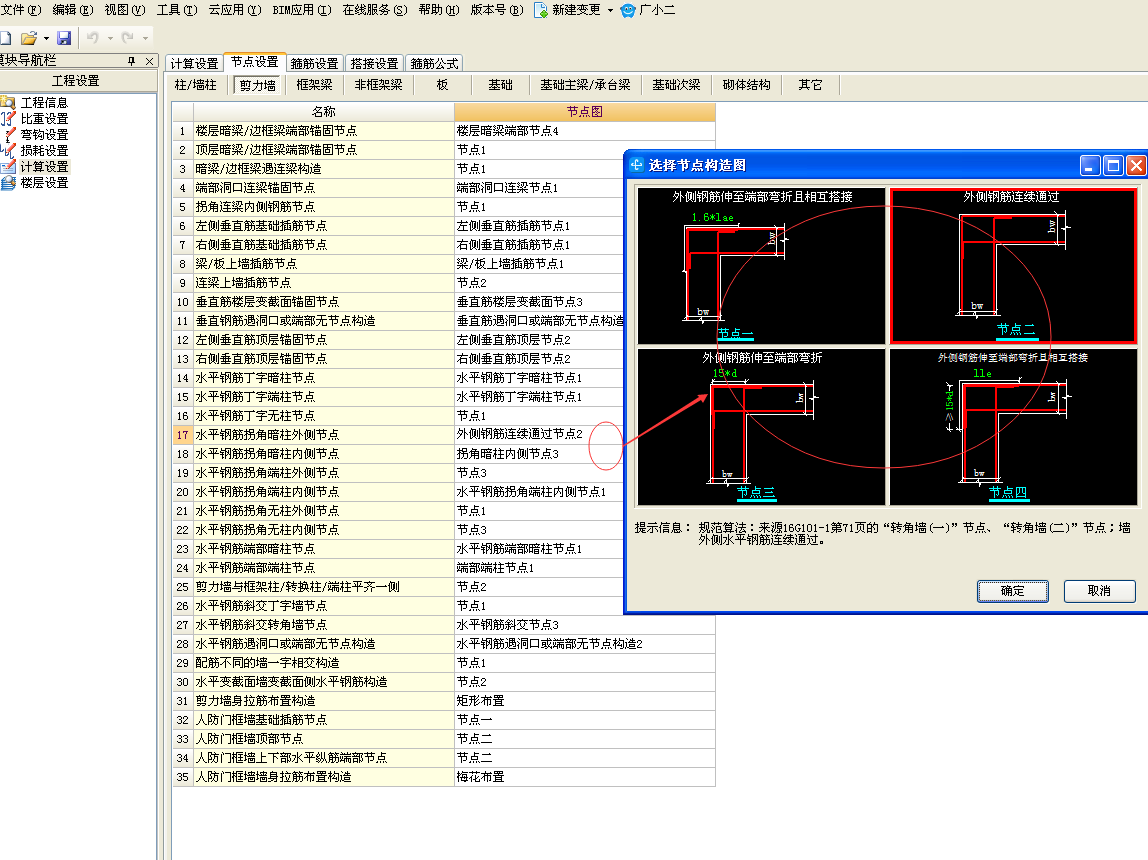This screenshot has height=860, width=1148.
Task: Open the 版本号 menu
Action: [x=497, y=10]
